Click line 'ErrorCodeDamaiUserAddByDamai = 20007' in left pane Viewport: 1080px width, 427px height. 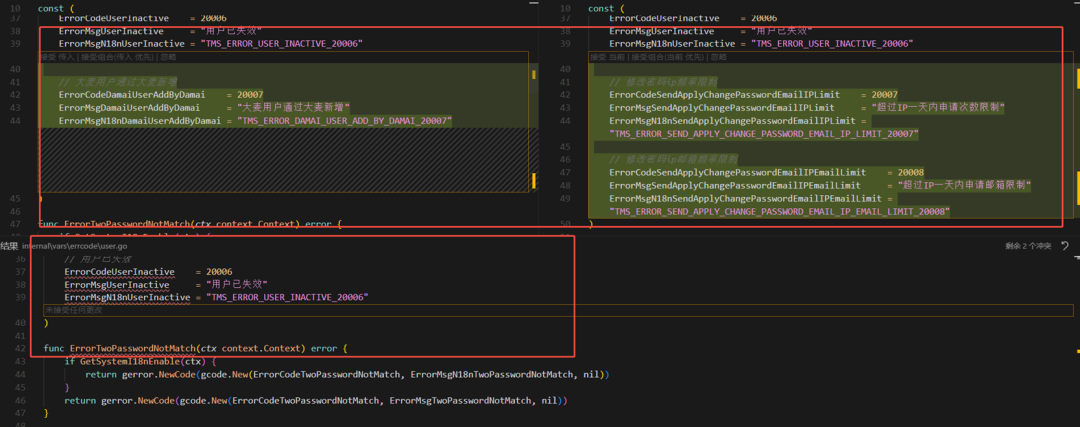click(x=160, y=94)
